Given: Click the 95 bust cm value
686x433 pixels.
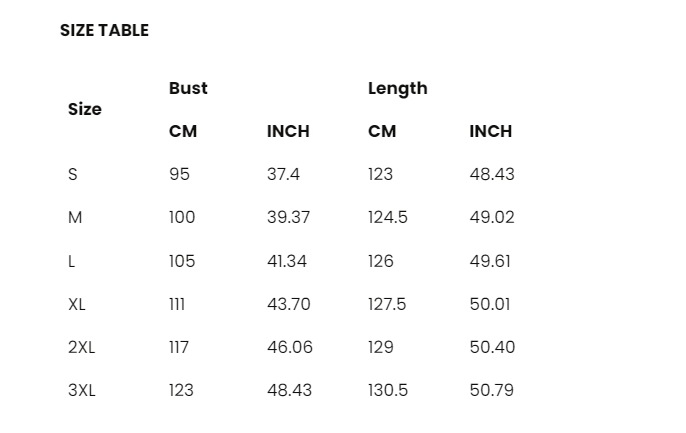Looking at the screenshot, I should pyautogui.click(x=179, y=175).
